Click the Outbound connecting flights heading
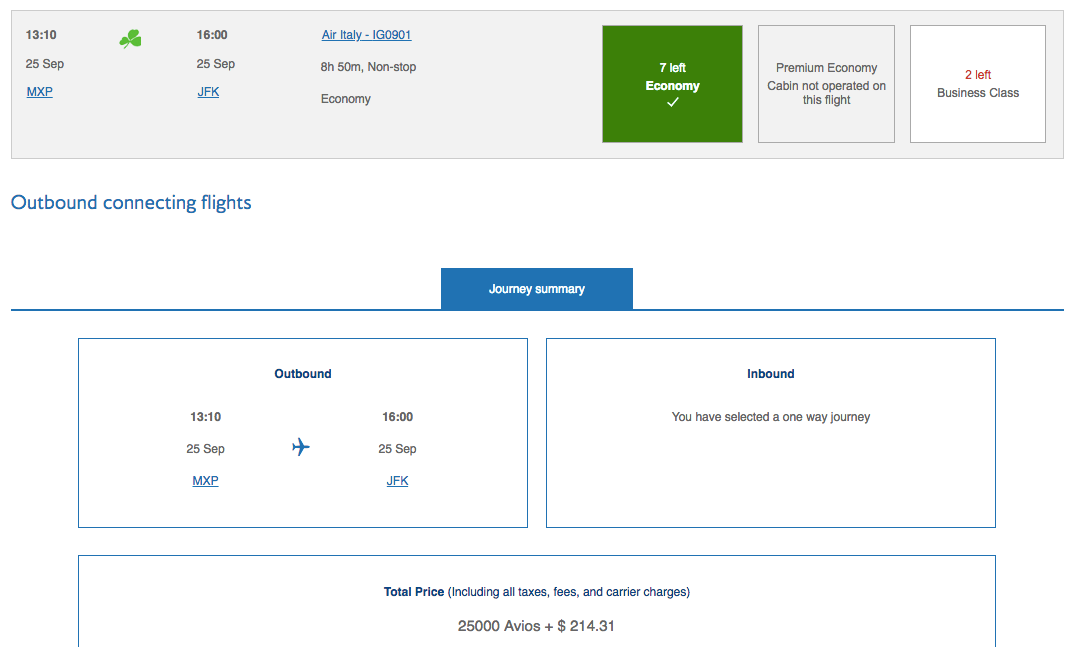The height and width of the screenshot is (647, 1080). 131,203
